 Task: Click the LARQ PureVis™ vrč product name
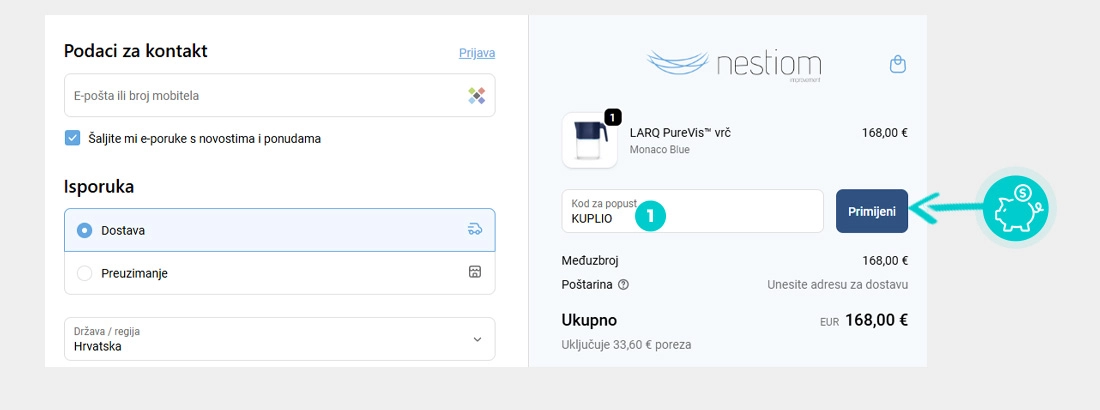tap(680, 133)
